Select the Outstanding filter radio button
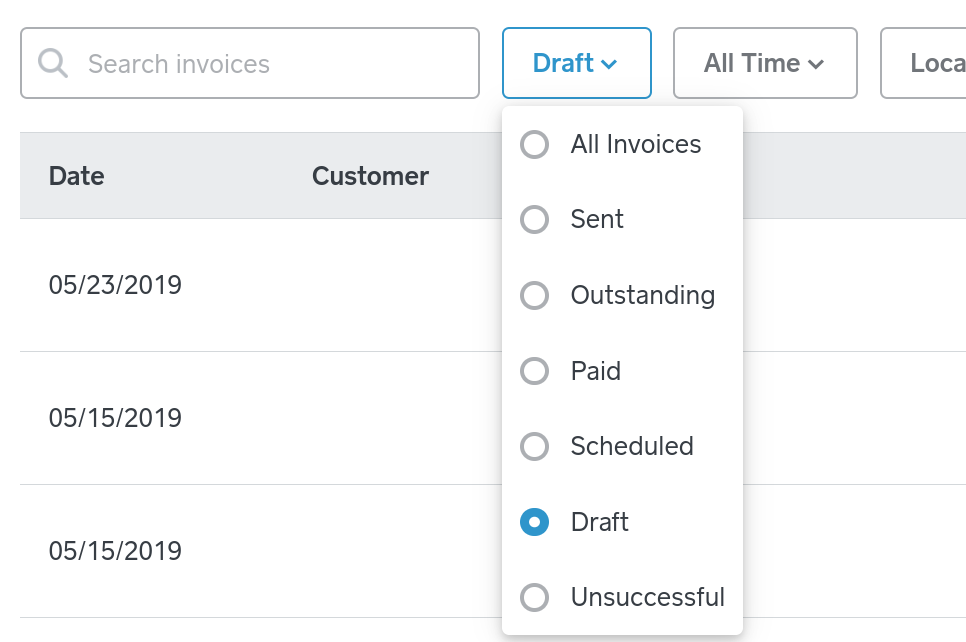Image resolution: width=966 pixels, height=642 pixels. [535, 296]
